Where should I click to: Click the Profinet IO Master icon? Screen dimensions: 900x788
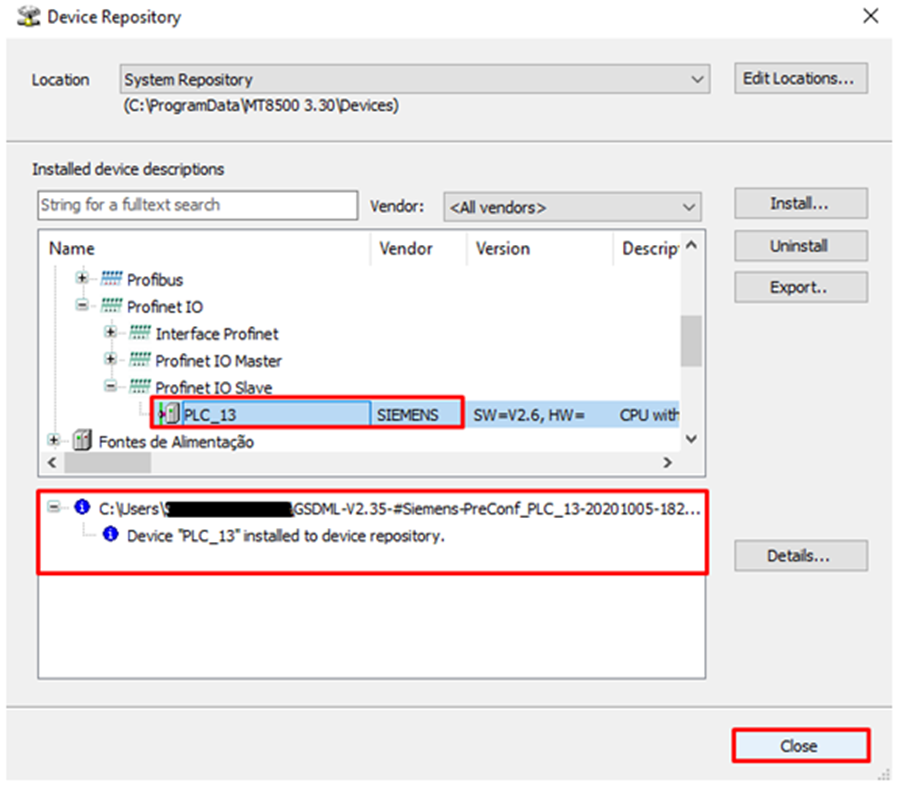[139, 361]
